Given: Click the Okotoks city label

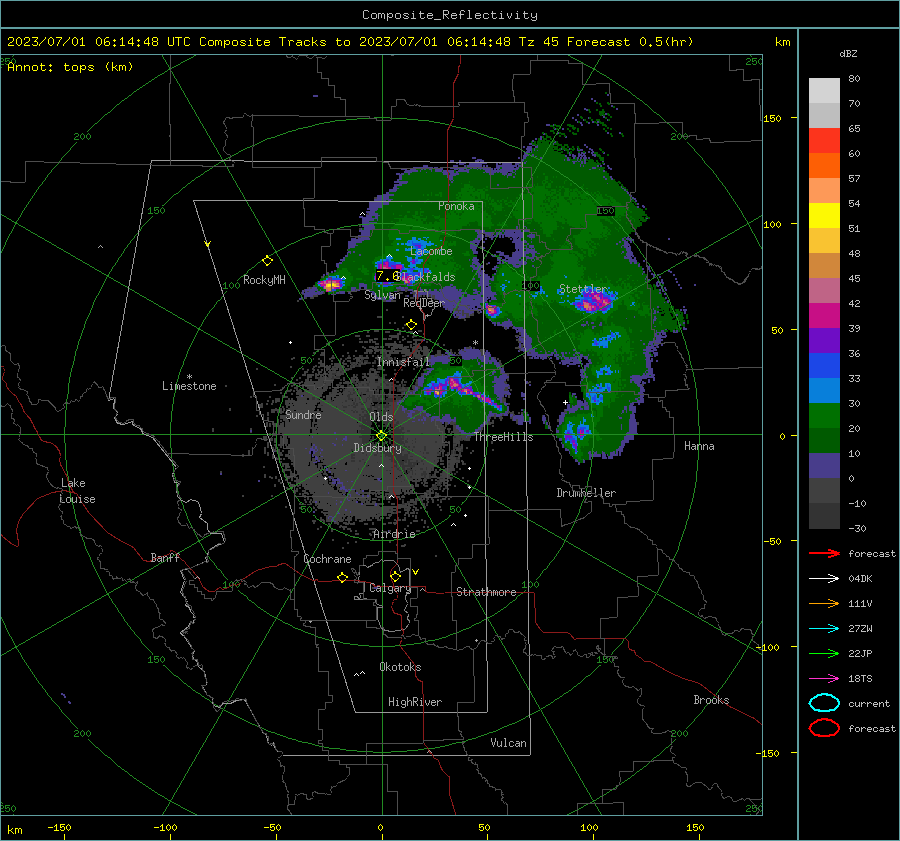Looking at the screenshot, I should tap(400, 667).
